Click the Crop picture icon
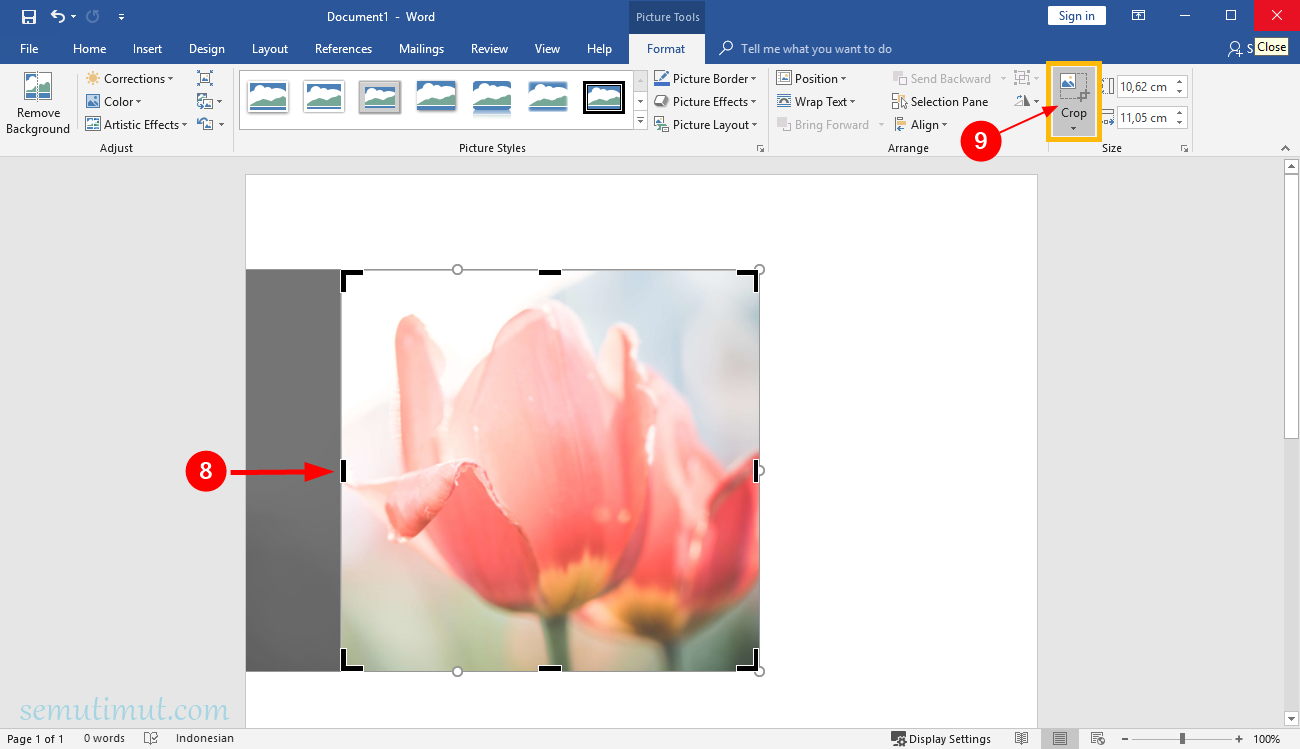The image size is (1300, 749). pyautogui.click(x=1073, y=87)
